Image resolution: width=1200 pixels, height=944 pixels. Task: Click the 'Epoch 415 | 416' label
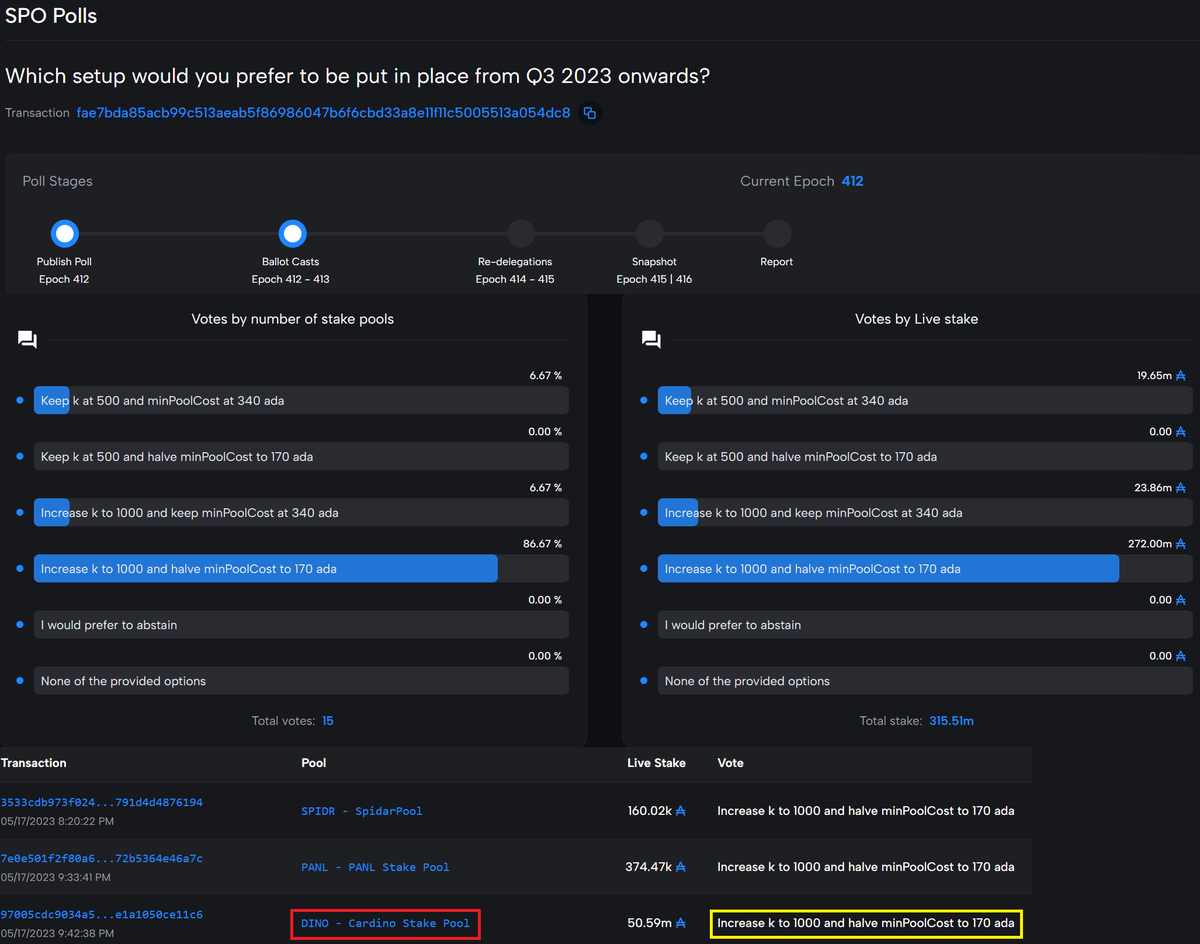click(x=654, y=279)
